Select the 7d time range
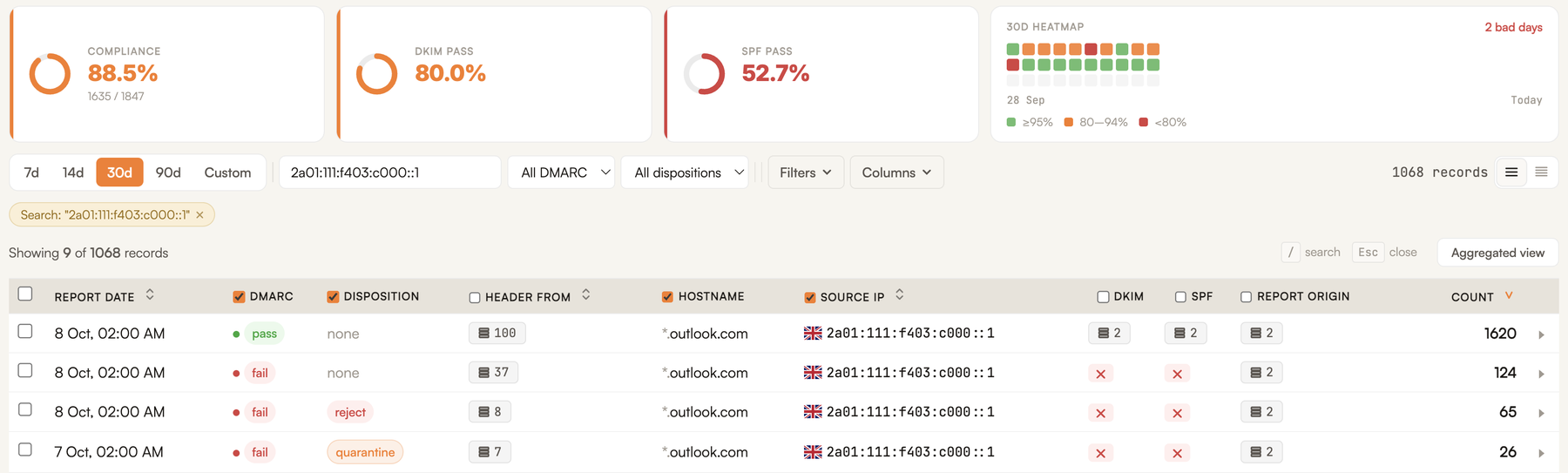Viewport: 1568px width, 473px height. coord(31,172)
